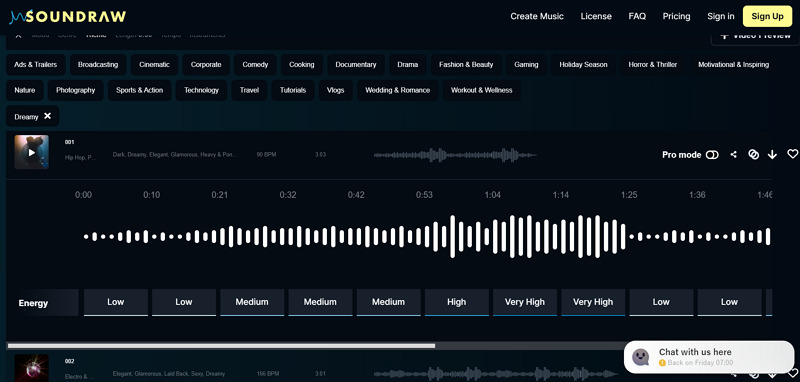Viewport: 800px width, 382px height.
Task: Jump to the 0:53 timeline marker
Action: [424, 195]
